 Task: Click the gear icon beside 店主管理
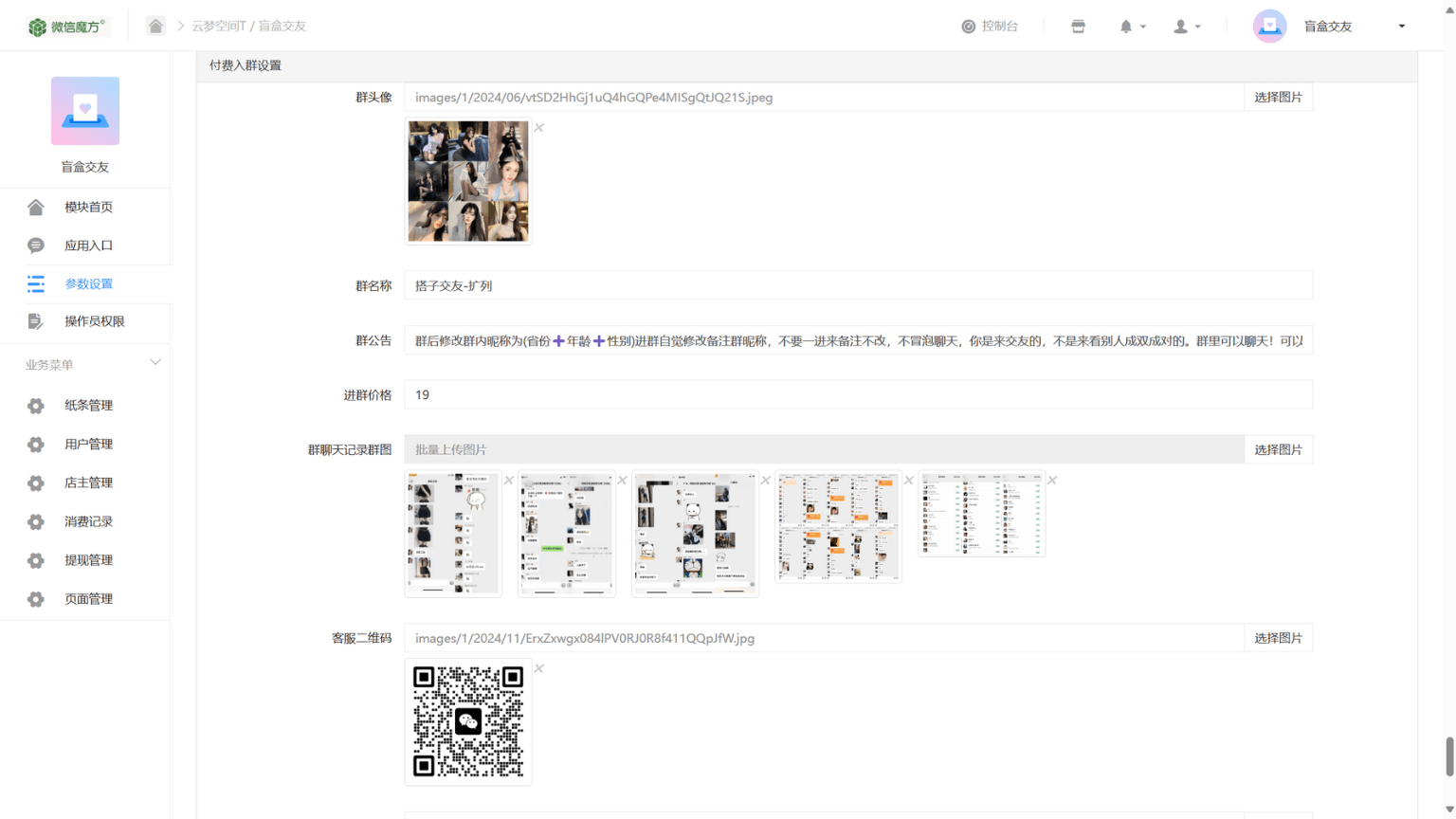click(x=36, y=483)
